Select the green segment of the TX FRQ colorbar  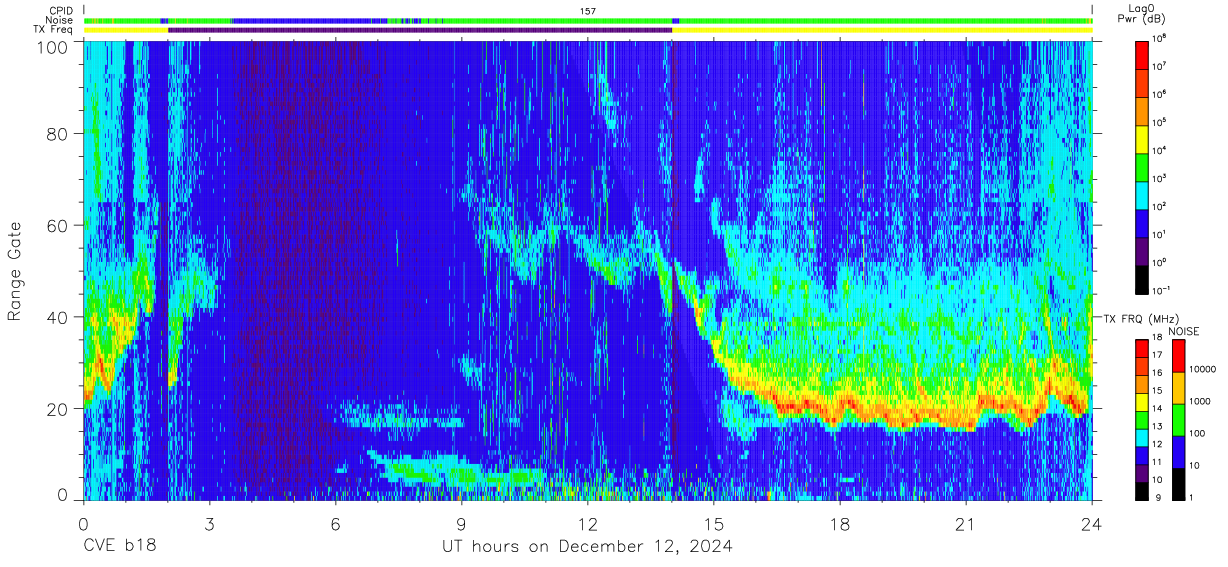[1142, 419]
